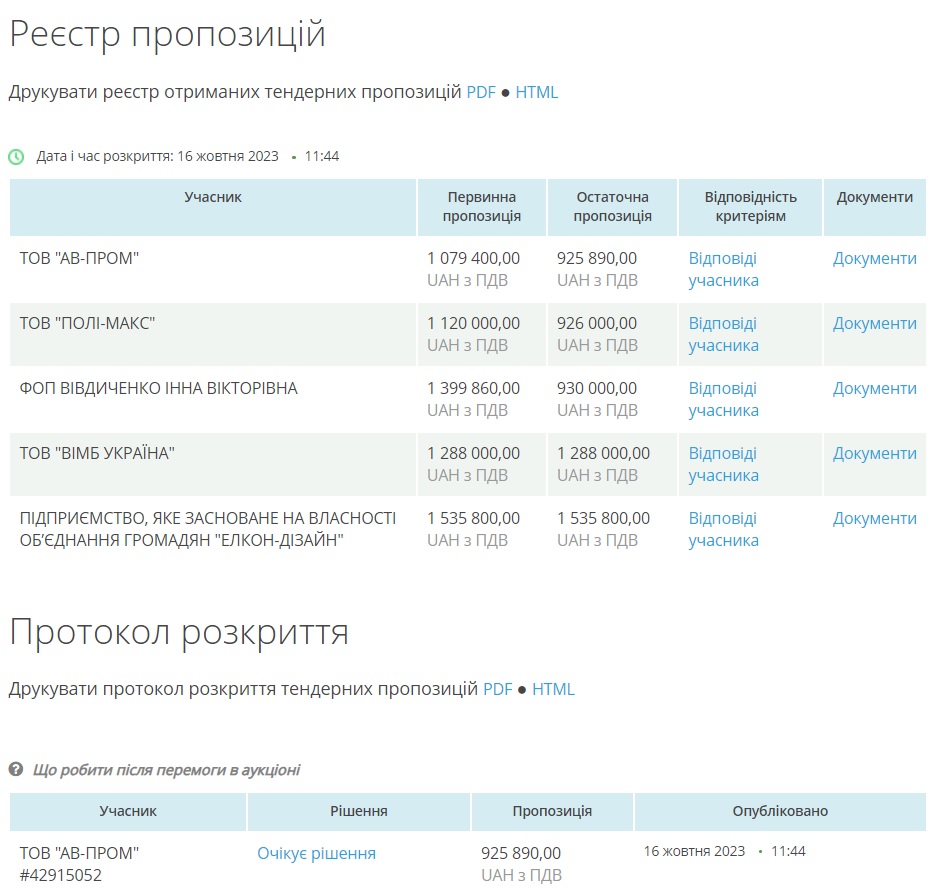Open "Що робити після перемоги в аукціоні" help
The width and height of the screenshot is (928, 893).
pos(166,770)
